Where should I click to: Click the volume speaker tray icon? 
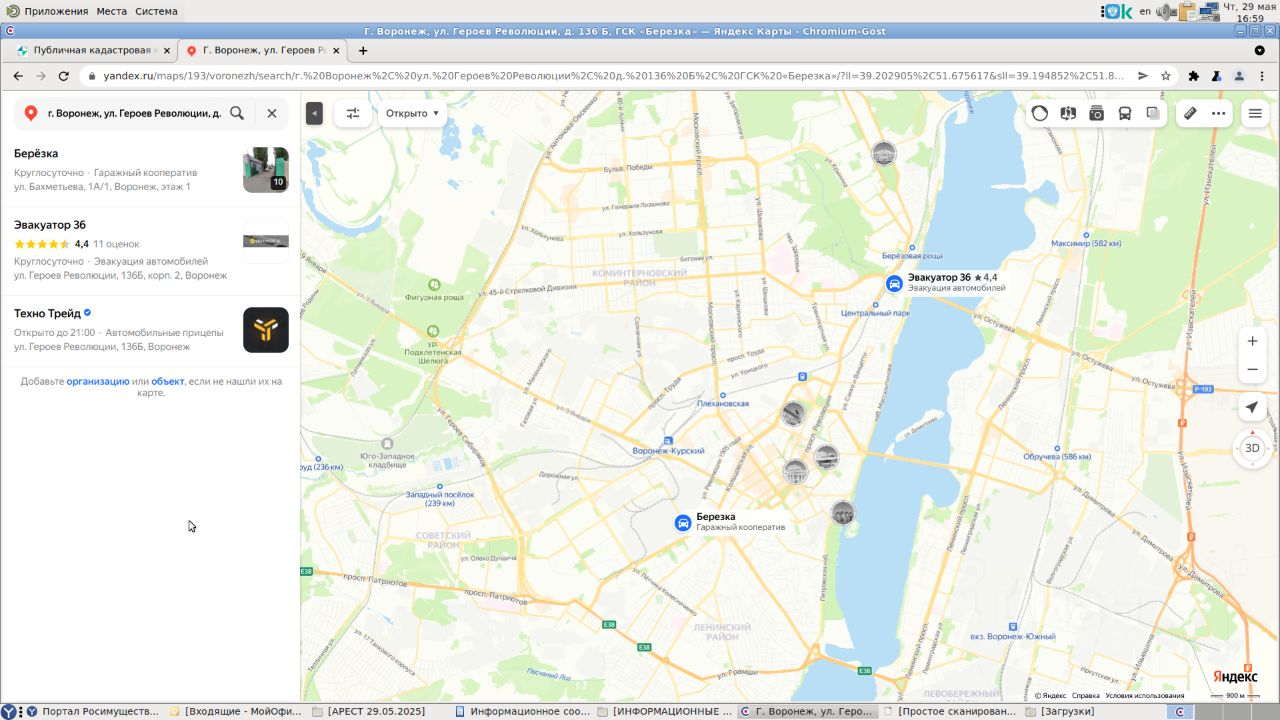coord(1166,12)
